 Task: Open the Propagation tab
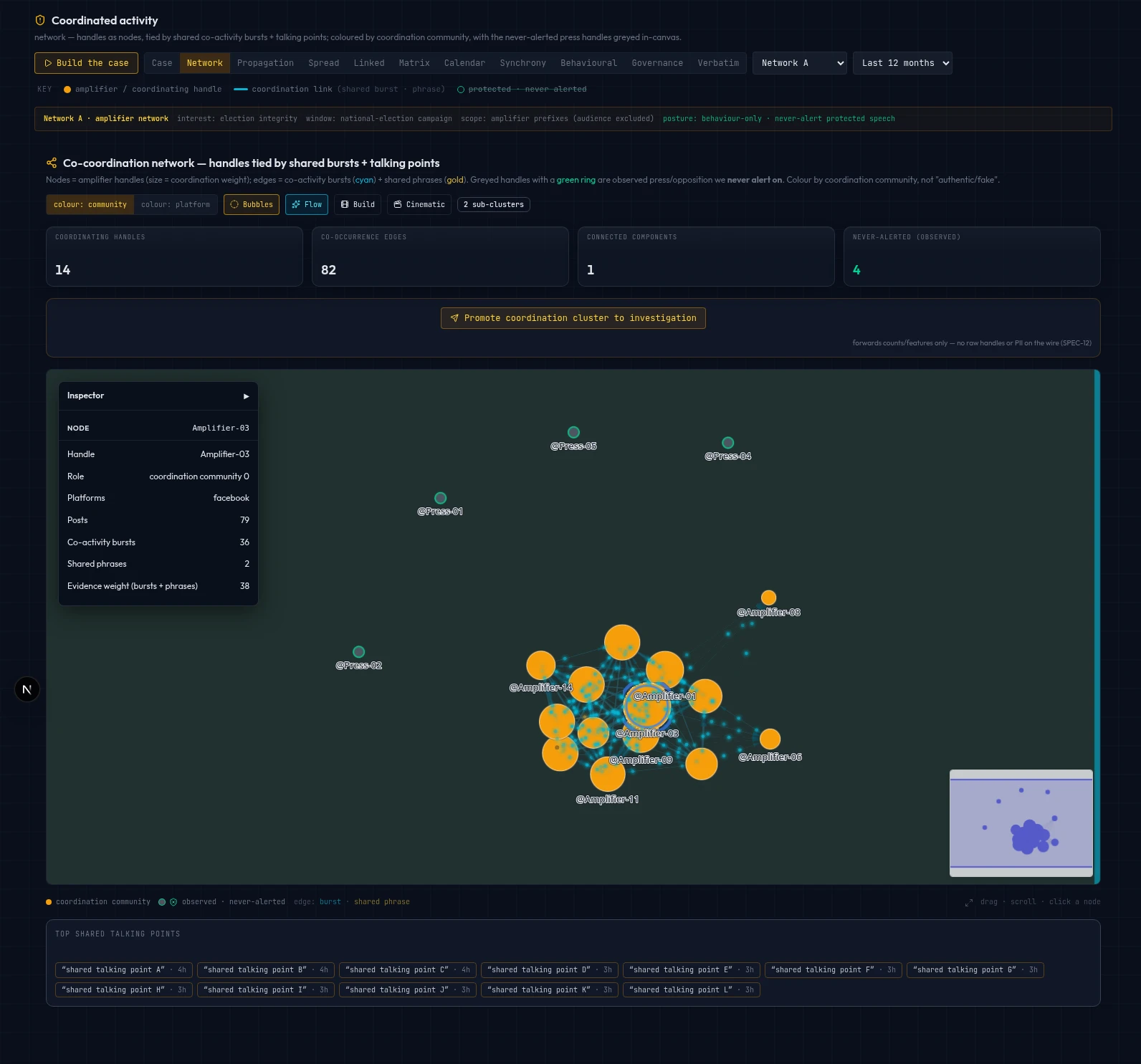pyautogui.click(x=265, y=63)
